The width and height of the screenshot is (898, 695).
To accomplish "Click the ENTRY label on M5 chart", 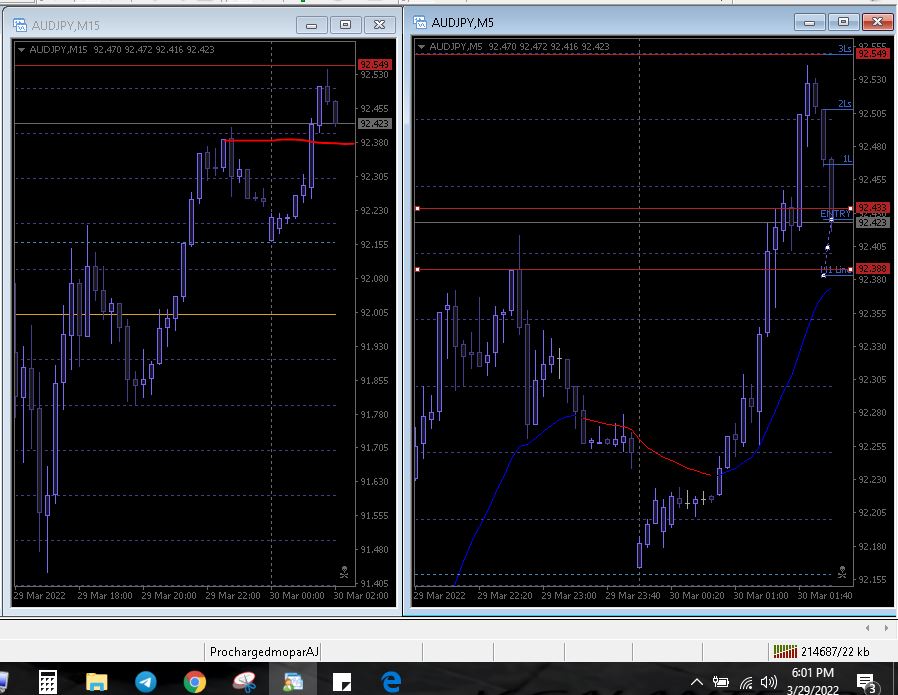I will click(x=835, y=214).
